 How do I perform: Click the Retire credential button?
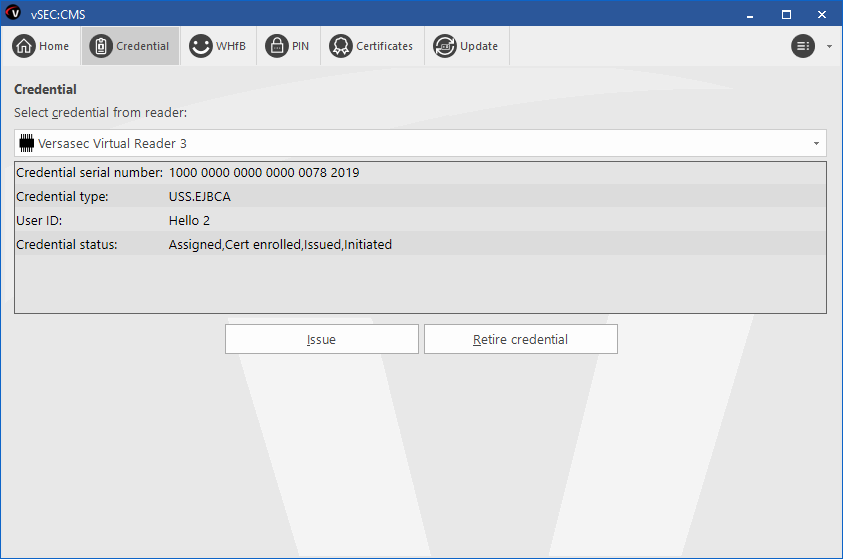[x=520, y=339]
